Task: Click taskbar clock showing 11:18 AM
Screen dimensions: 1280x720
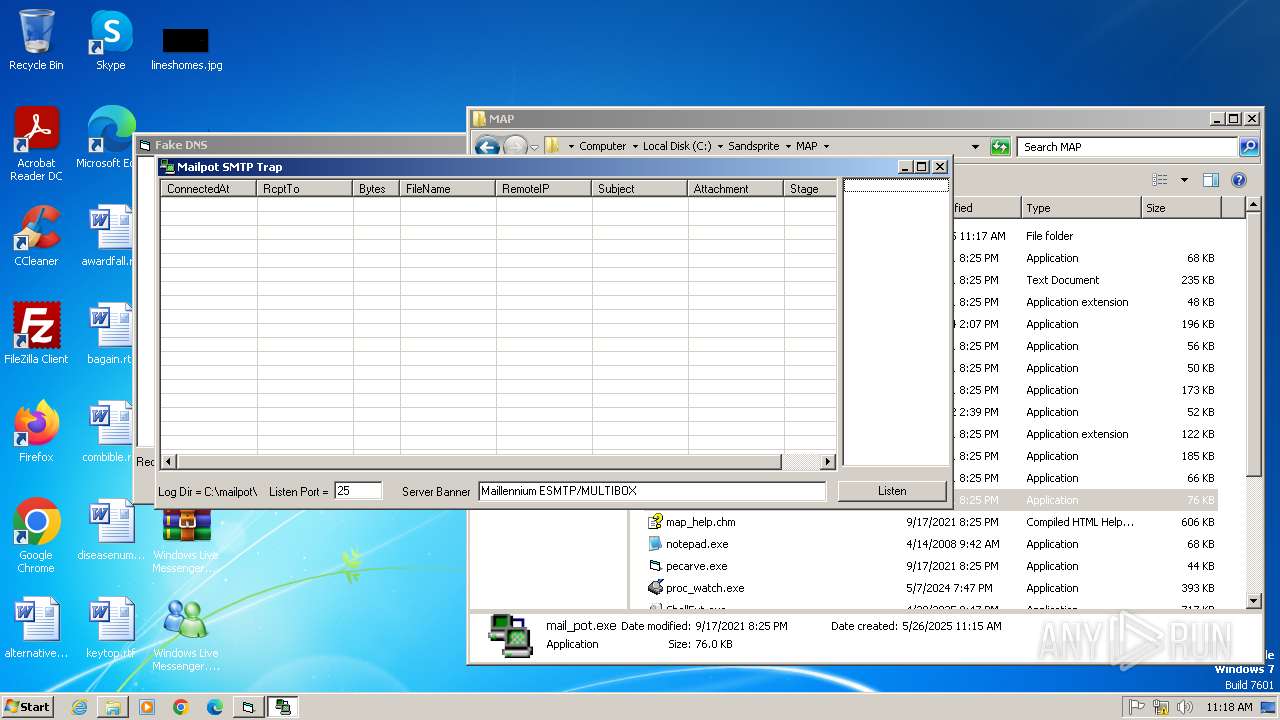Action: click(x=1229, y=707)
